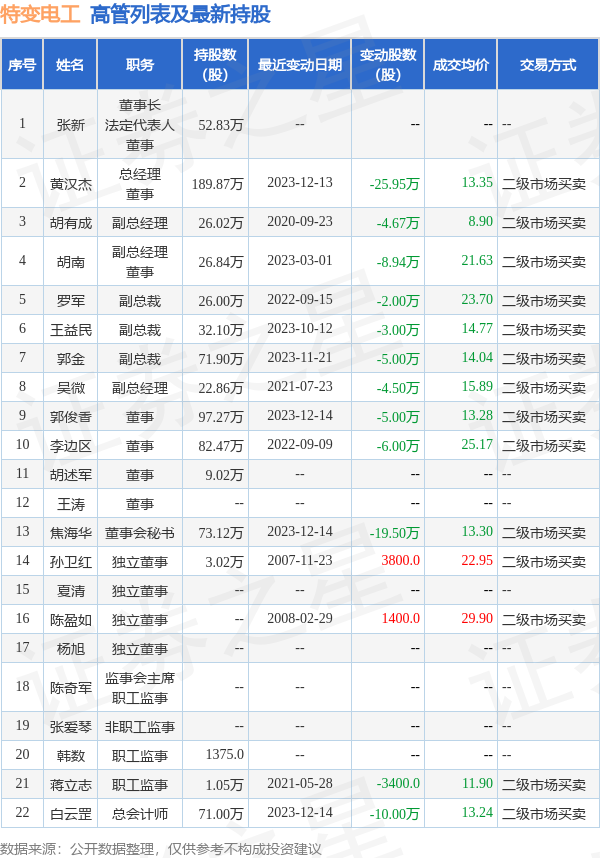Click the average price 8.90

480,221
